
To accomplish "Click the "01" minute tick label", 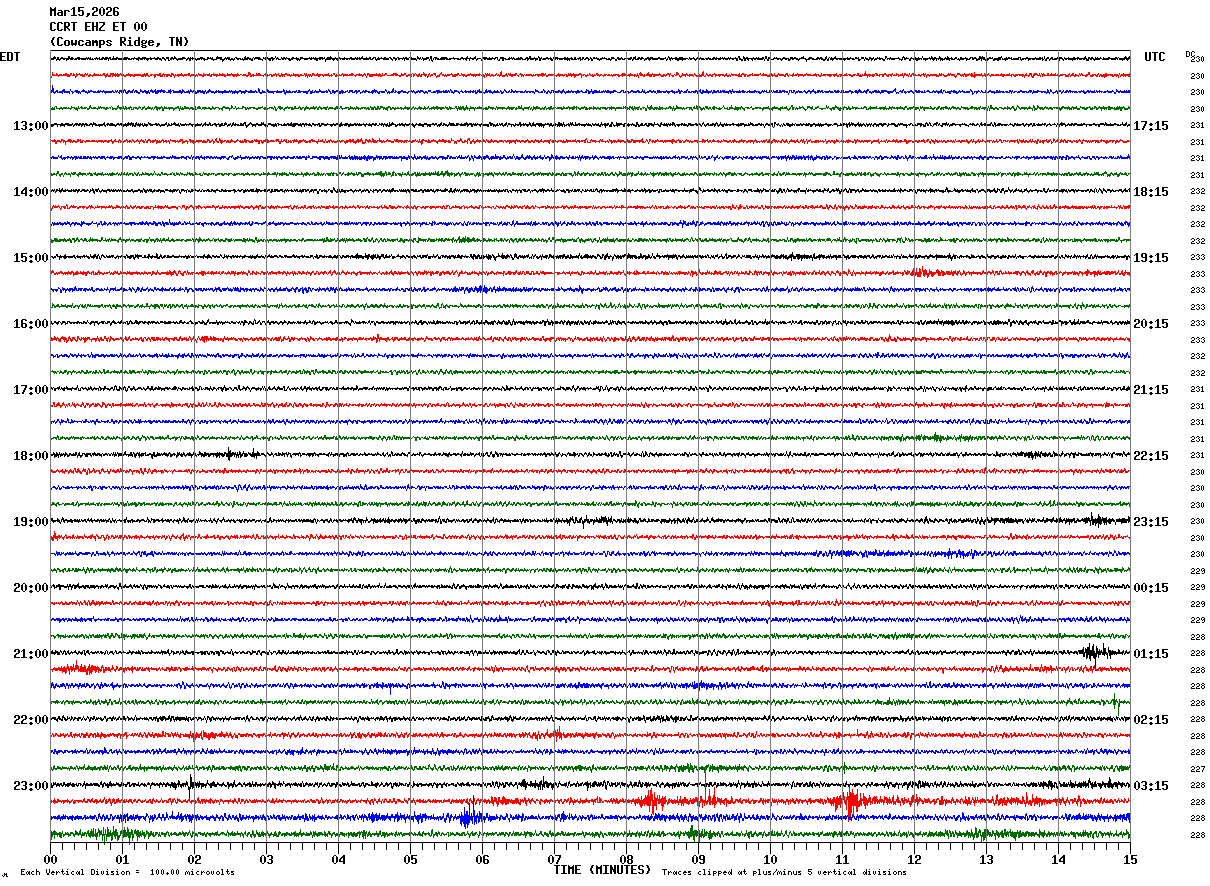I will 123,859.
